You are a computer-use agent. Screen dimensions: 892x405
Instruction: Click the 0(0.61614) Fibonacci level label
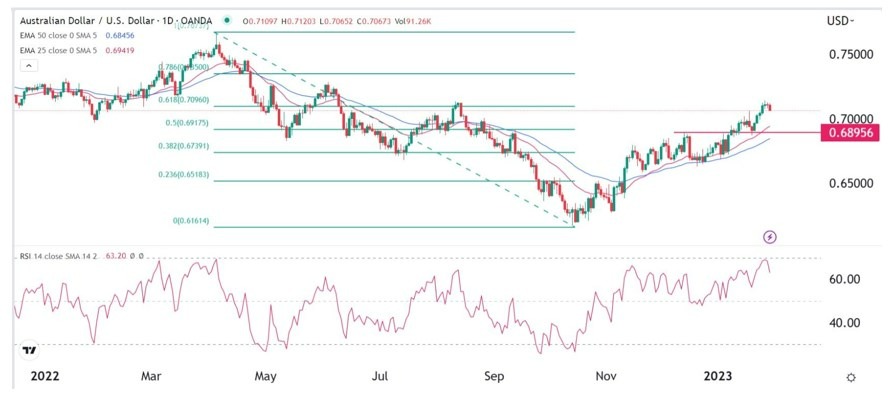point(189,221)
